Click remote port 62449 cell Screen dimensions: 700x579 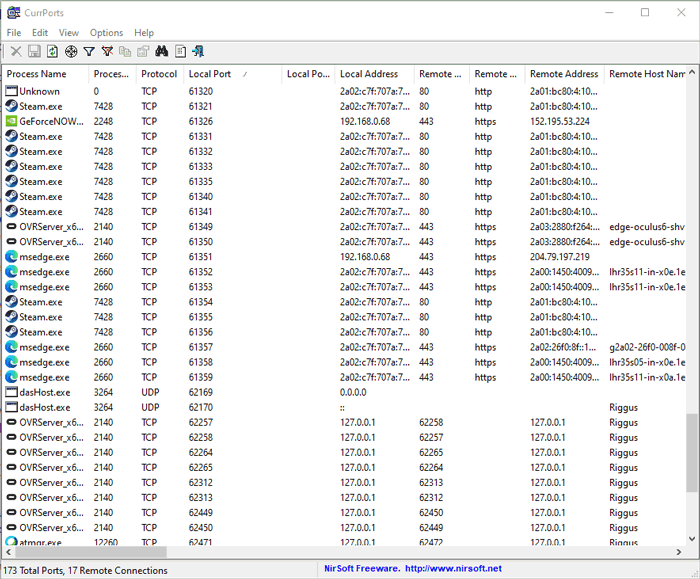pos(431,527)
